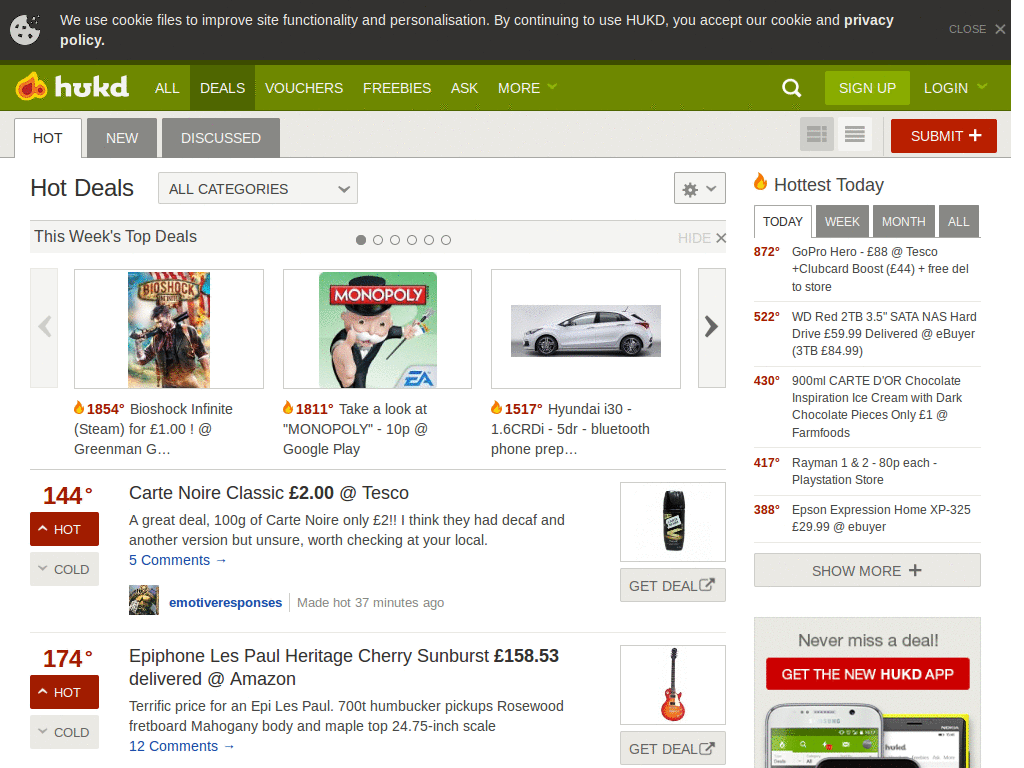
Task: Select fifth carousel page dot
Action: click(x=428, y=240)
